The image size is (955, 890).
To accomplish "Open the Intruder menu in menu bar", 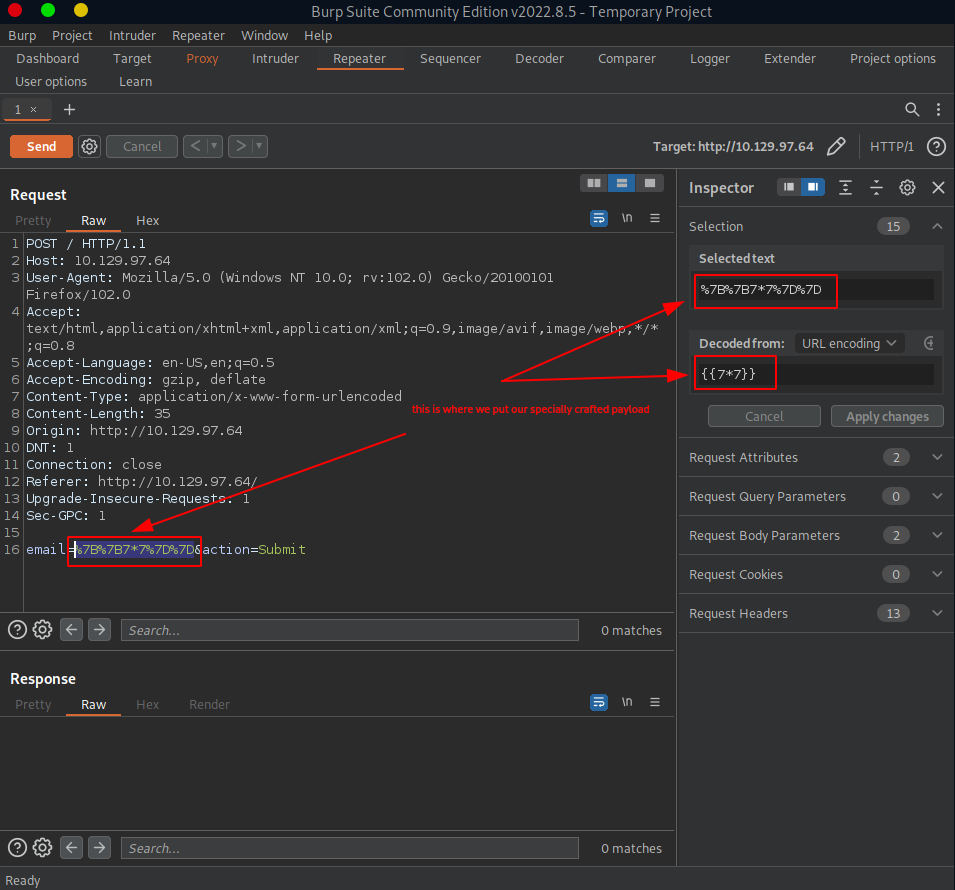I will point(132,35).
